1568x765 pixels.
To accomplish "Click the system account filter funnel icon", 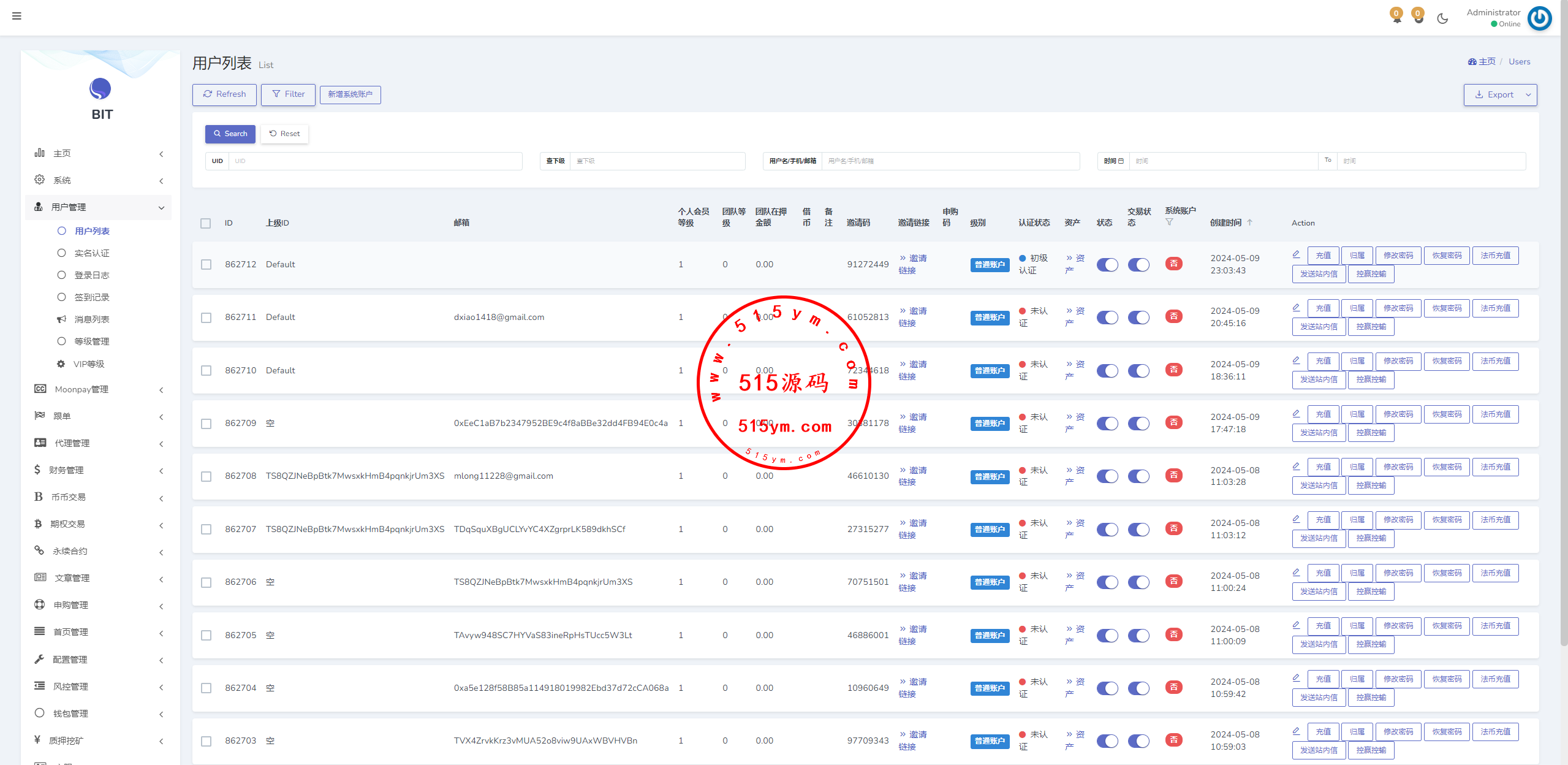I will click(1169, 222).
